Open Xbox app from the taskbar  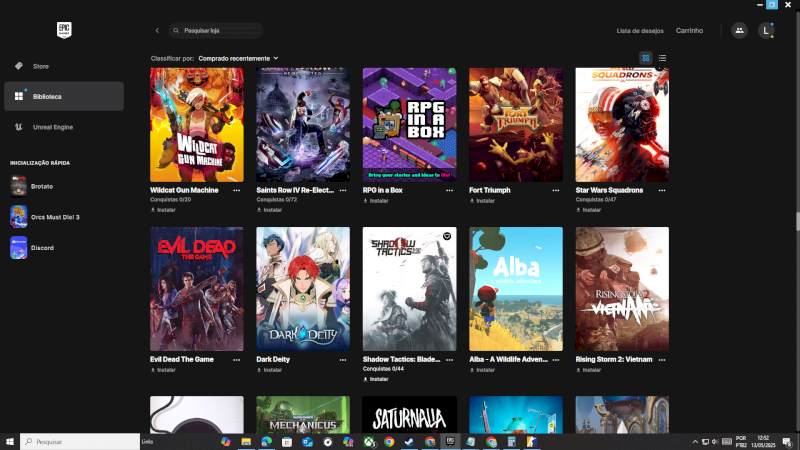[369, 442]
